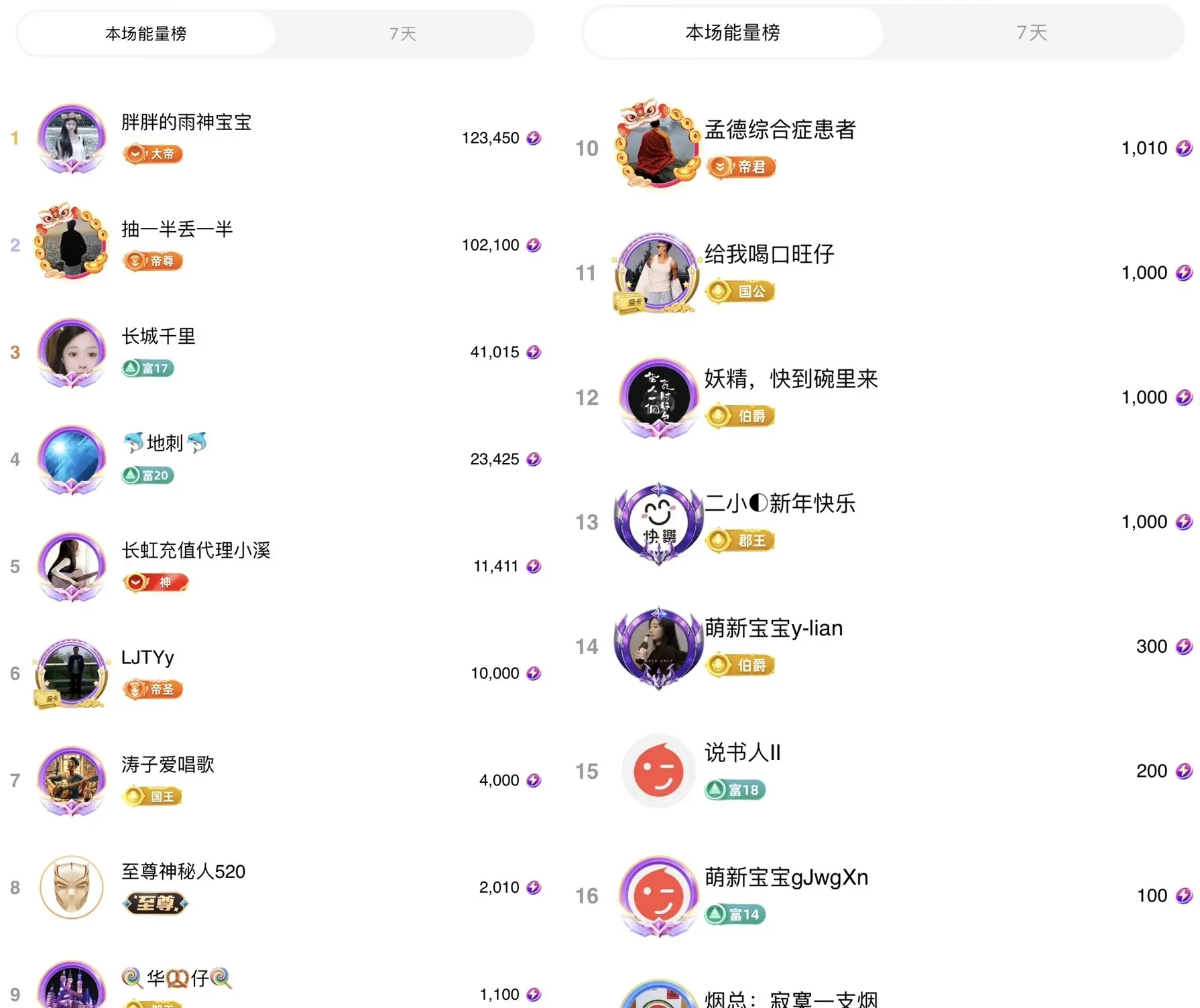Click energy icon beside 4,000

click(x=534, y=780)
